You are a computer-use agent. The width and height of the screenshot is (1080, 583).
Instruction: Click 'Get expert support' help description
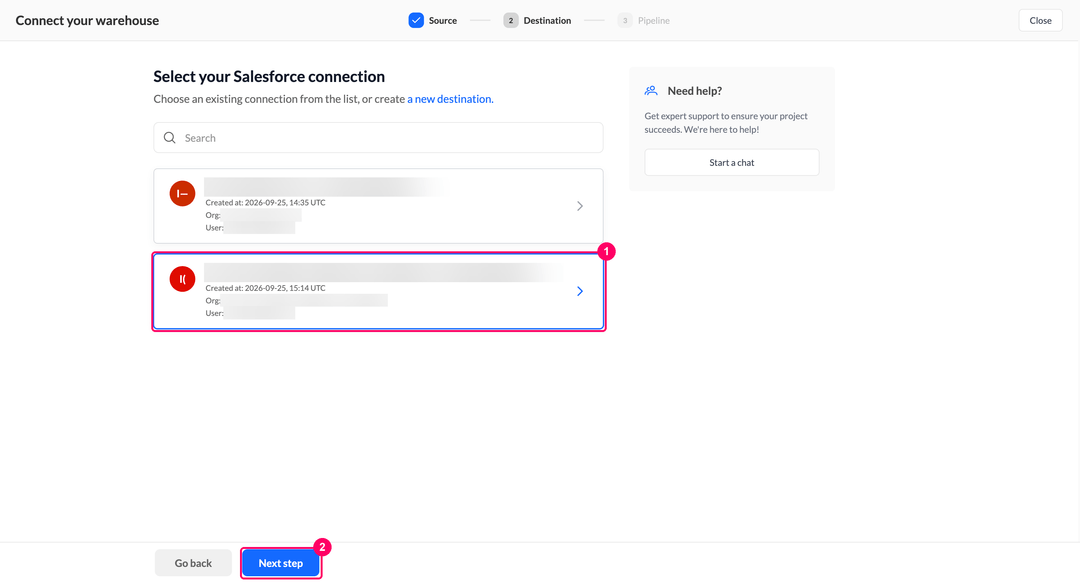tap(726, 123)
